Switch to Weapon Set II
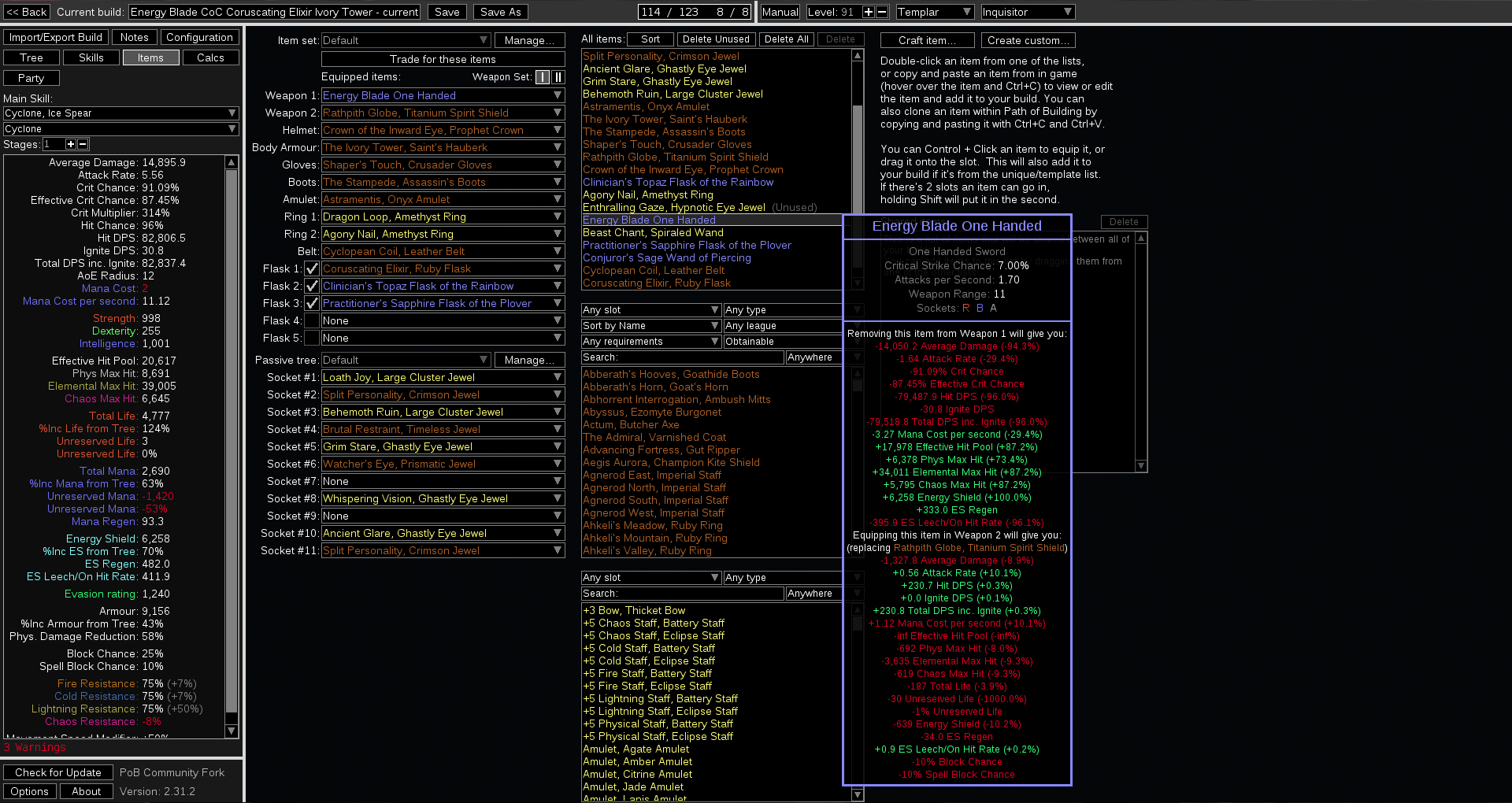 [560, 77]
